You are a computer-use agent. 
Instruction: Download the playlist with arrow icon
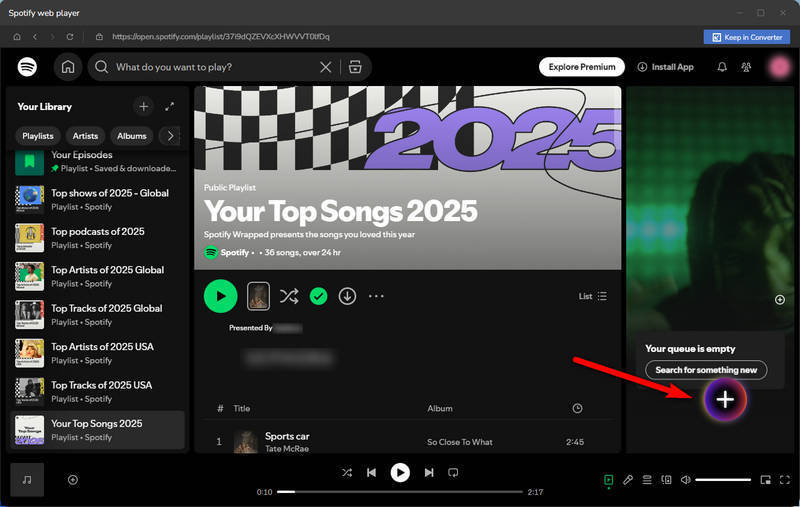(x=347, y=296)
